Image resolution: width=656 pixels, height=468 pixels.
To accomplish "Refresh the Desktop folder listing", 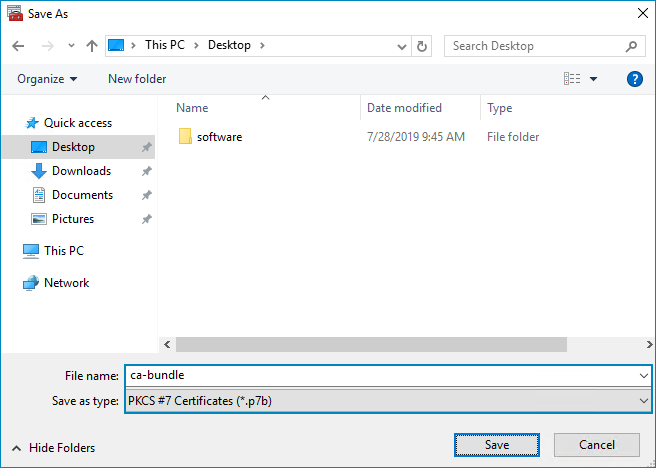I will [422, 46].
